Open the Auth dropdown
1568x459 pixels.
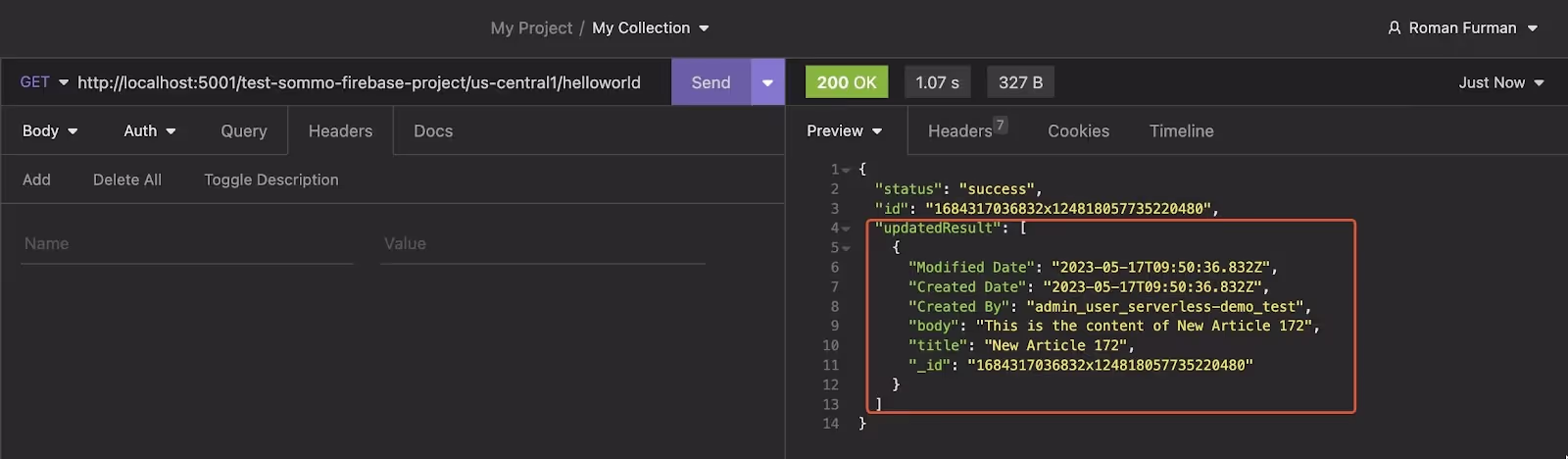coord(150,130)
